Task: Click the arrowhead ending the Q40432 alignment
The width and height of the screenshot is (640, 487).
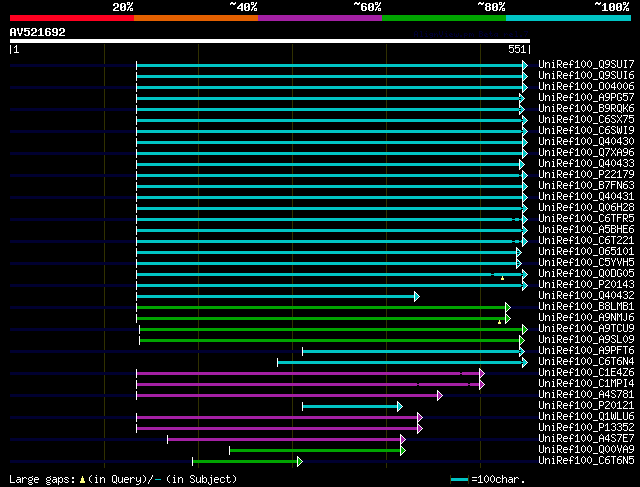Action: pyautogui.click(x=417, y=296)
